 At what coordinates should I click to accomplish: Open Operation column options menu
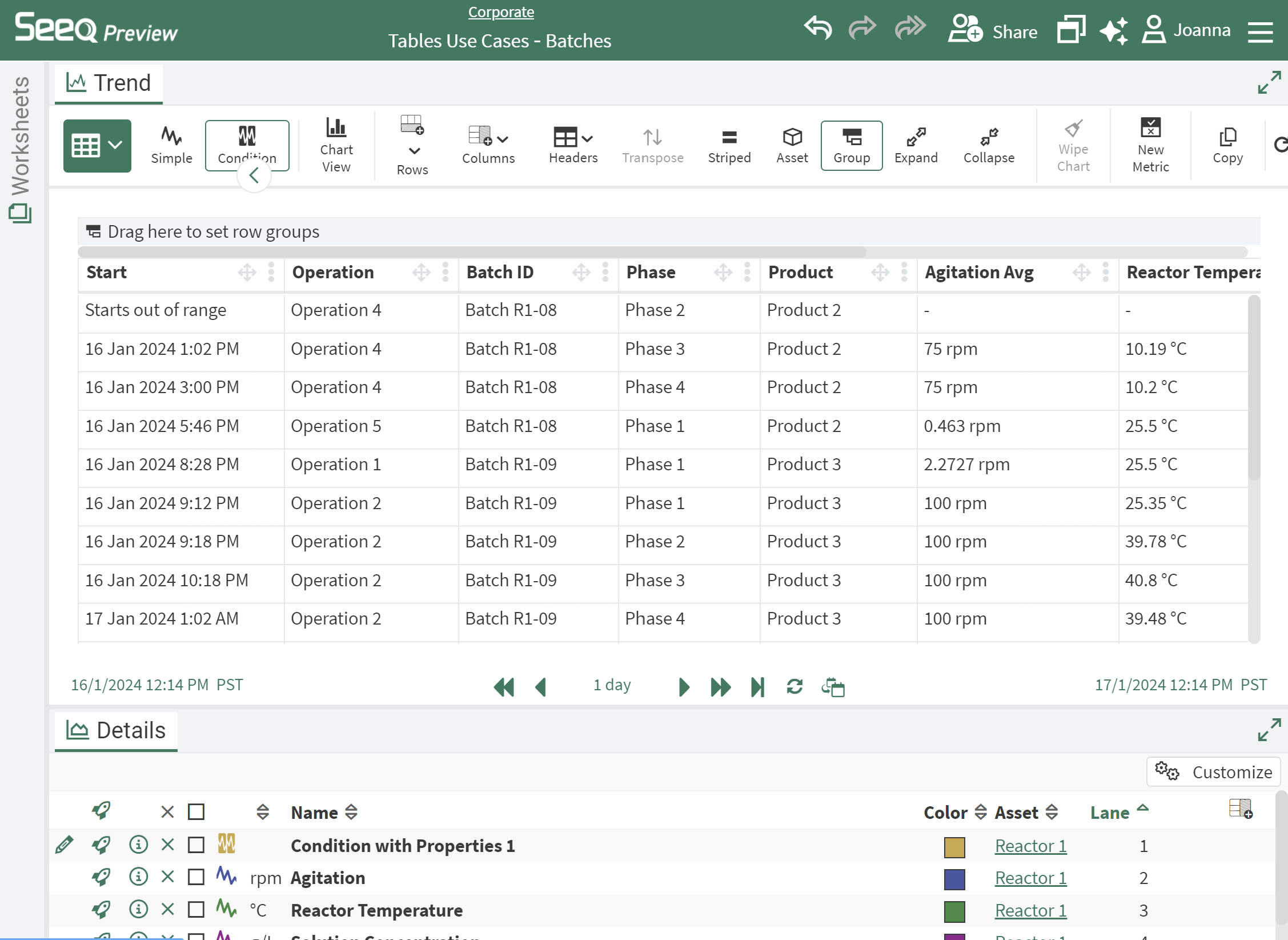pyautogui.click(x=446, y=273)
